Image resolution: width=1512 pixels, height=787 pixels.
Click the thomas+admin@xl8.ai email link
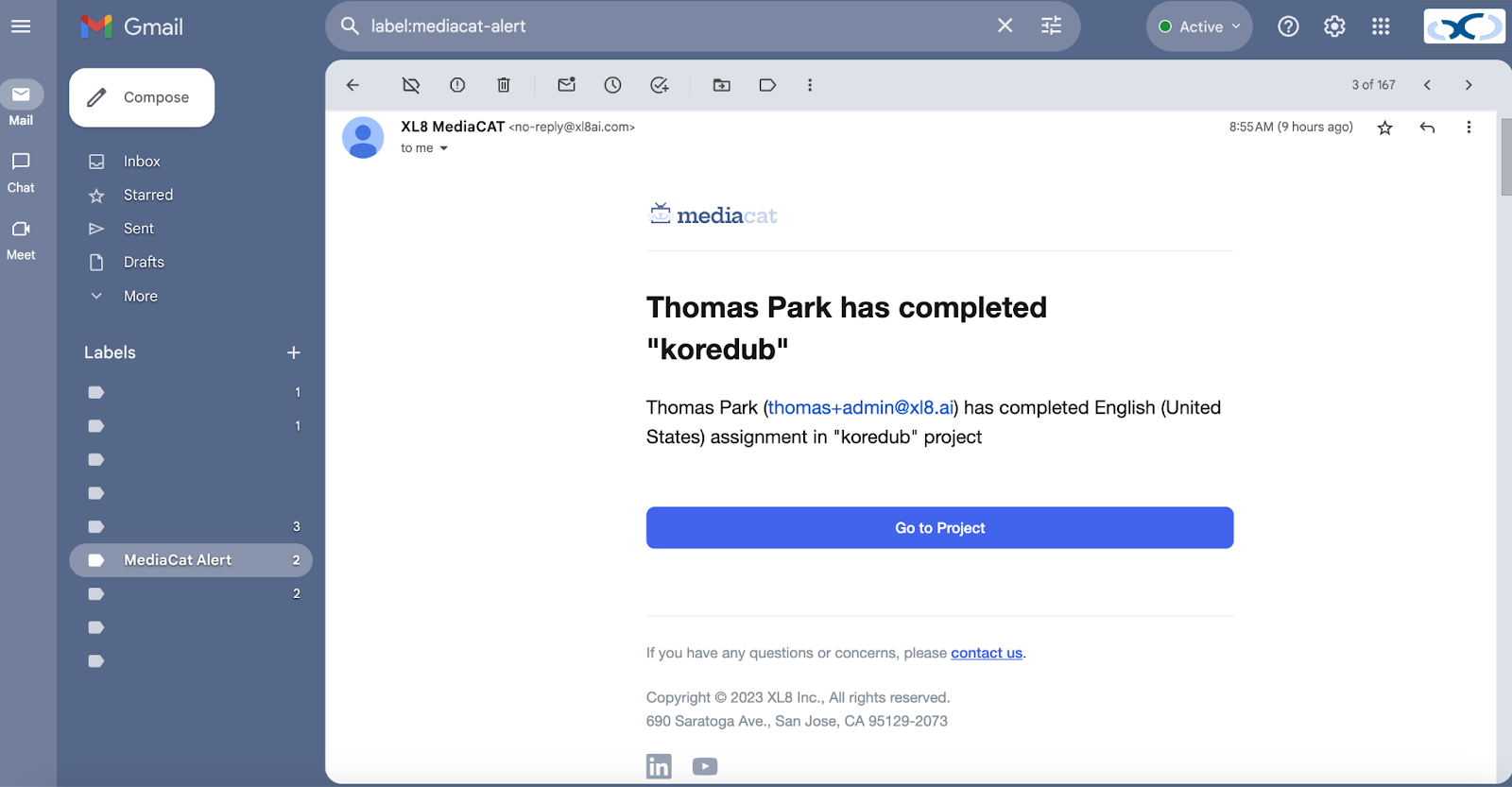[x=861, y=408]
